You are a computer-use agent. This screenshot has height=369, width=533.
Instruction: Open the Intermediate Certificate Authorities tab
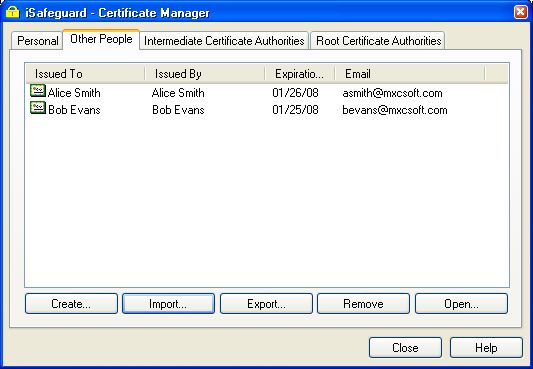pos(224,41)
